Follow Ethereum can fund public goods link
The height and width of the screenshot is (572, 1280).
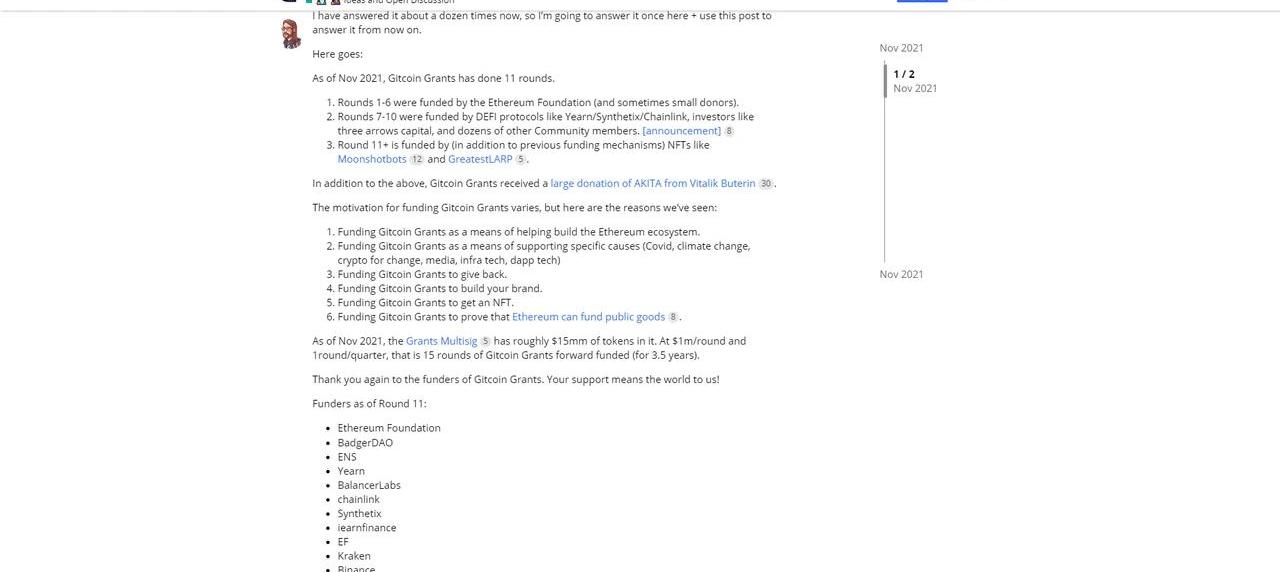pos(588,317)
